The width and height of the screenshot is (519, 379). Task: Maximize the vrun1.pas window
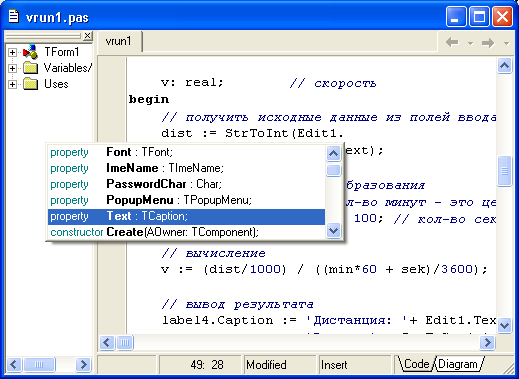click(479, 17)
